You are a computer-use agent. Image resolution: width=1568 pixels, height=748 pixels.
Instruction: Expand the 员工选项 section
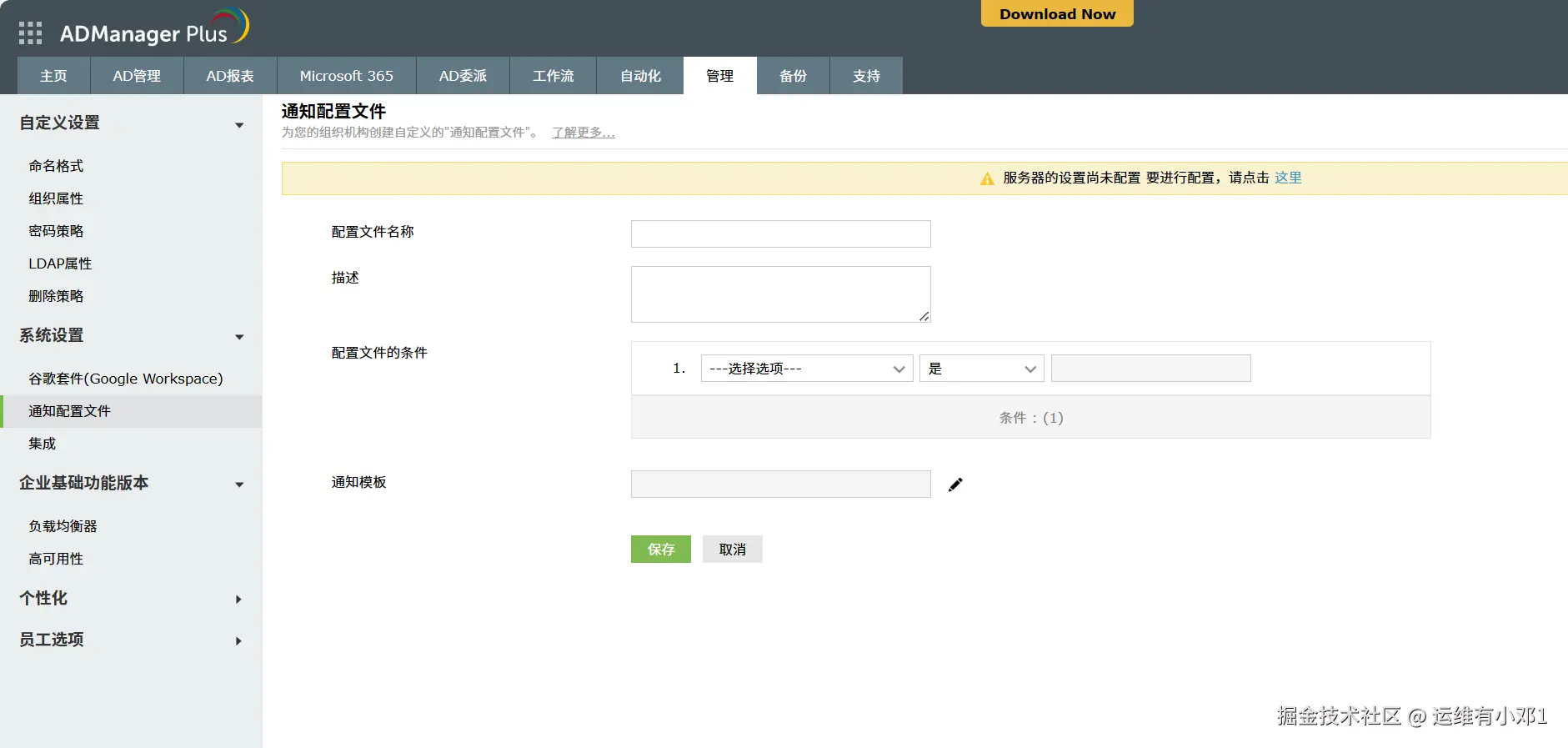[x=238, y=640]
